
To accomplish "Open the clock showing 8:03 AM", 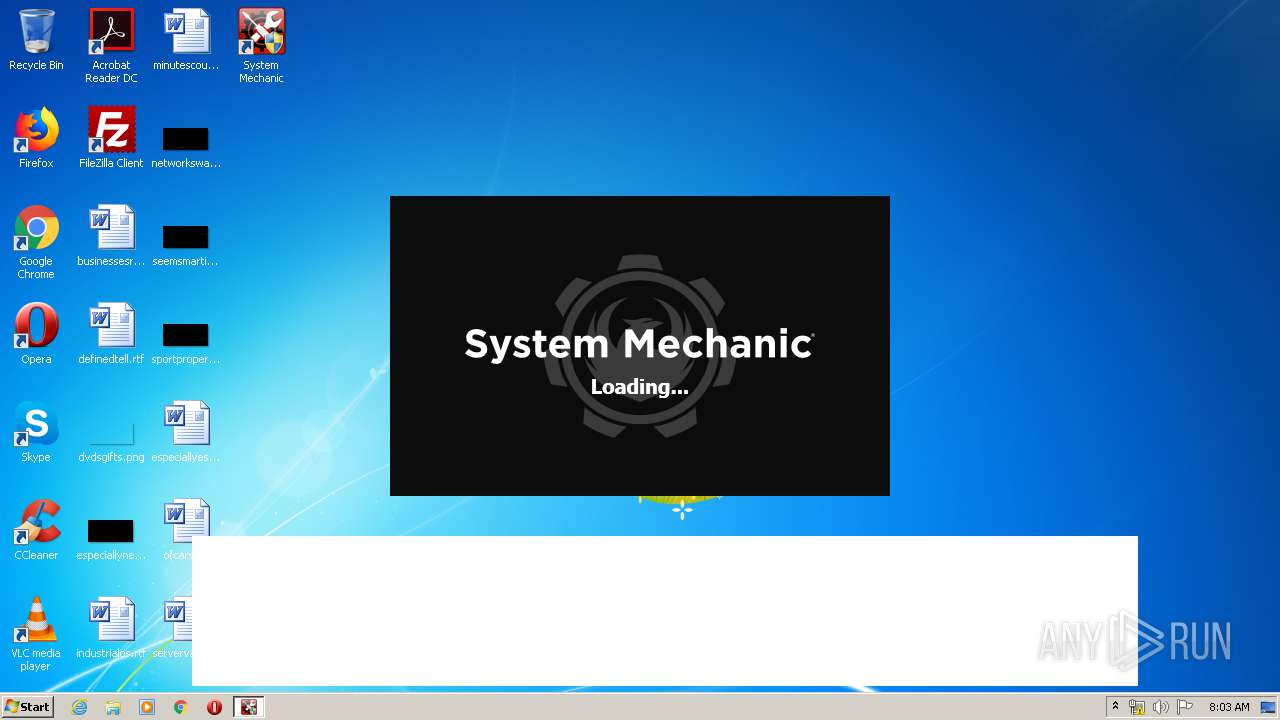I will (x=1229, y=707).
